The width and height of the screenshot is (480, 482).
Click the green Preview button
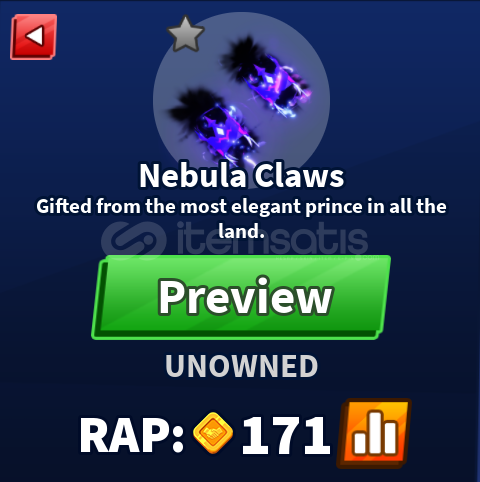click(x=241, y=297)
